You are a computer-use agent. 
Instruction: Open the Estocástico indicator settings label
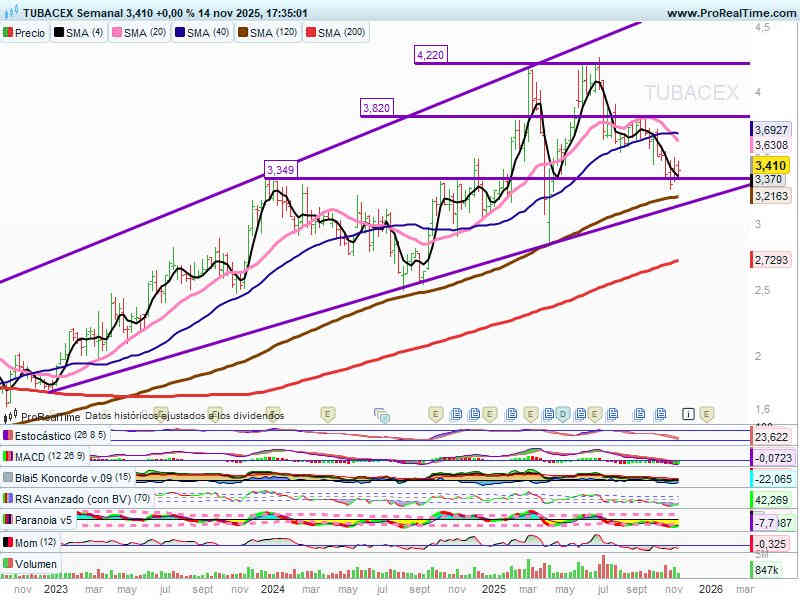click(55, 436)
